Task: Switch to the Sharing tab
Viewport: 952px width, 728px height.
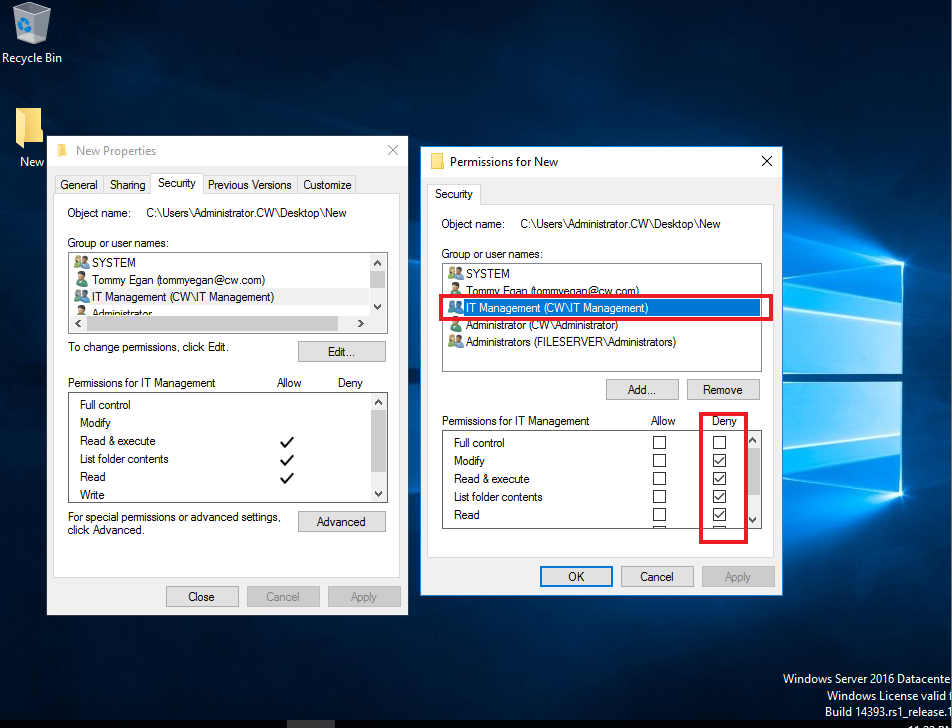Action: (x=127, y=185)
